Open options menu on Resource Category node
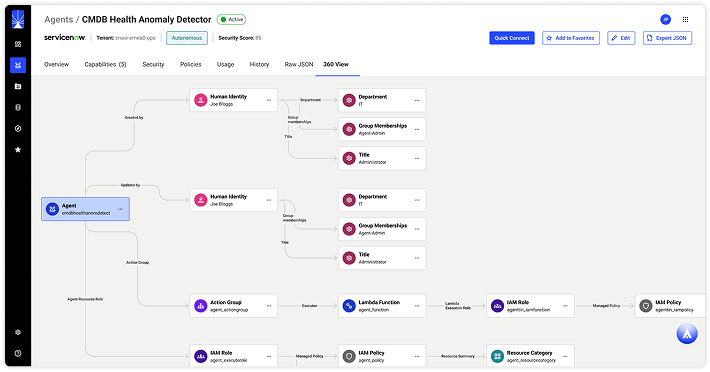Viewport: 710px width, 372px height. (566, 356)
